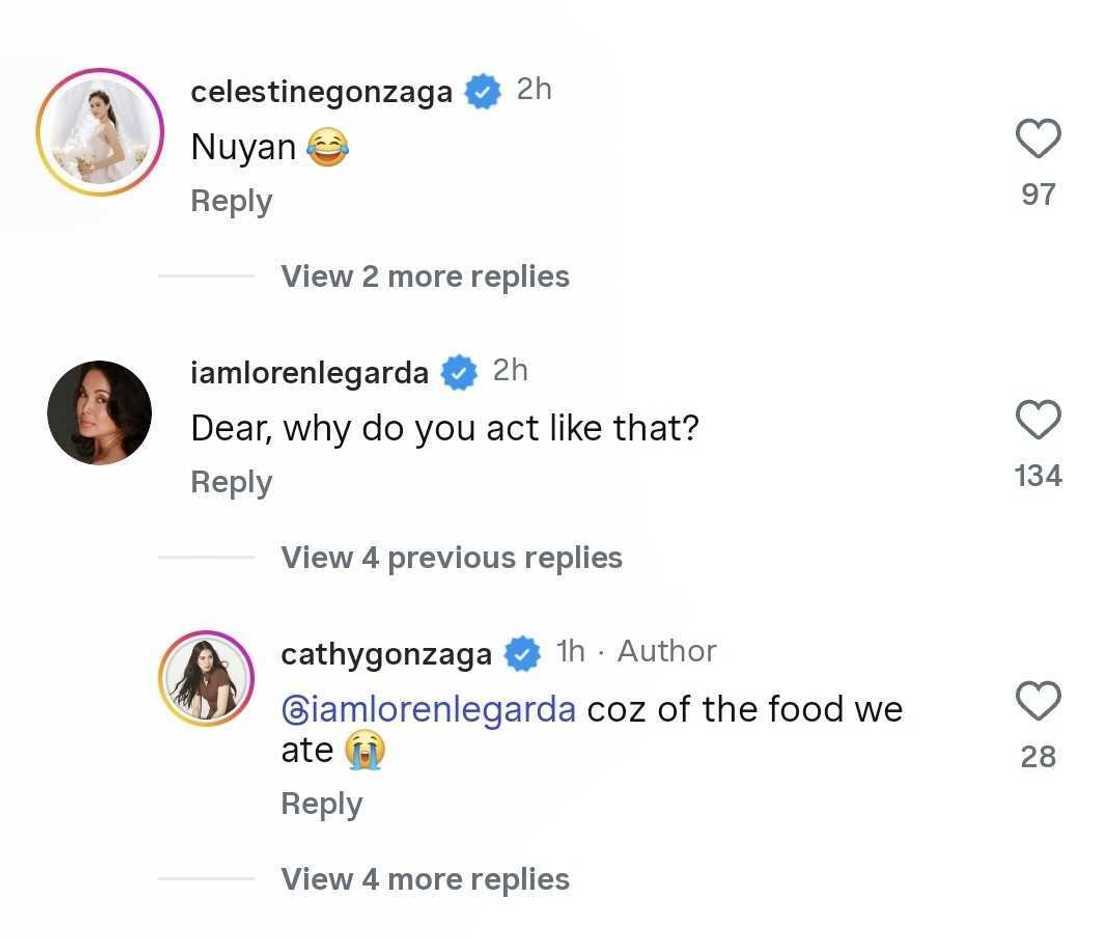Open the cathygonzaga username link
The width and height of the screenshot is (1120, 939).
pos(386,654)
